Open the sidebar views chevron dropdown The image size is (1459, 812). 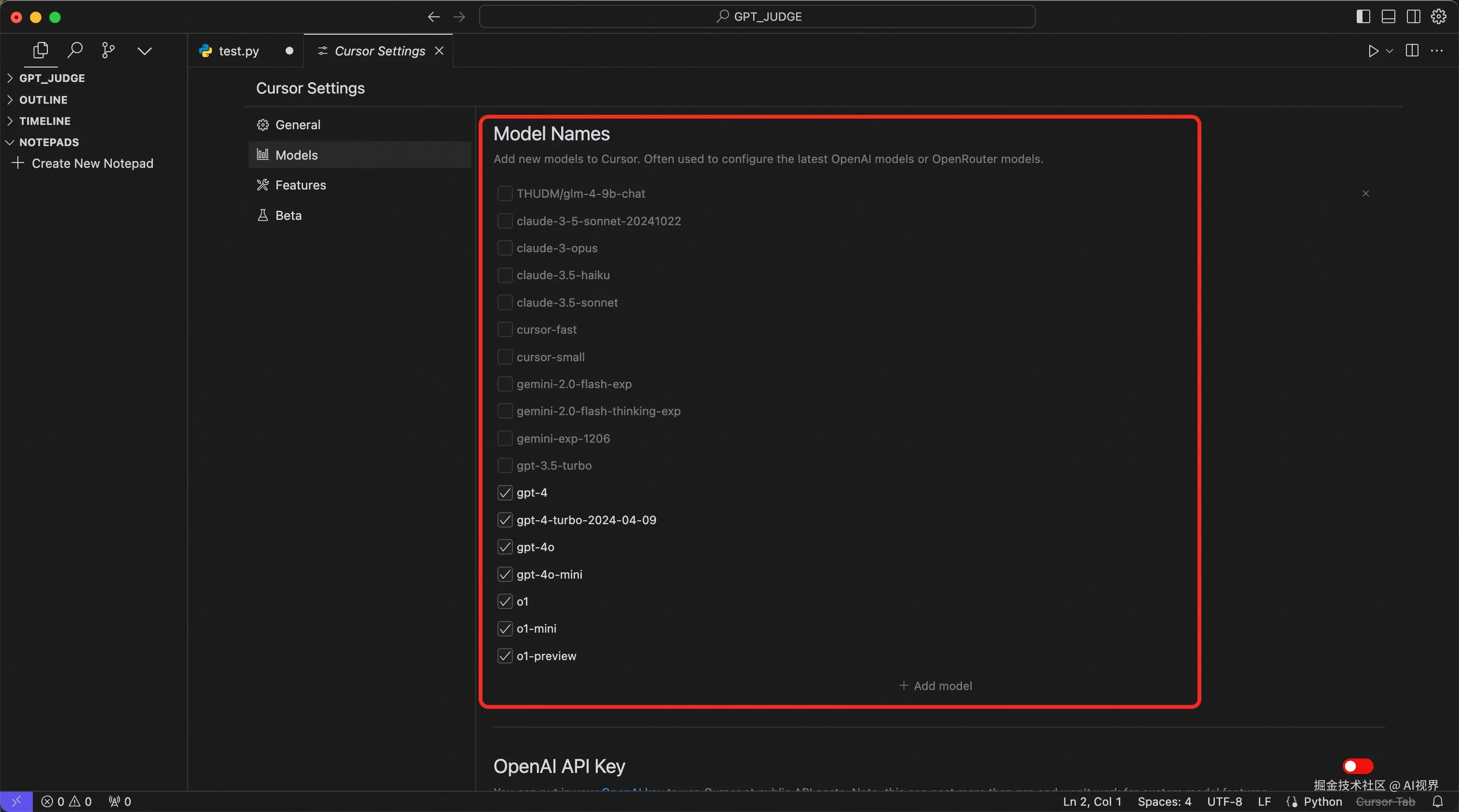point(144,51)
